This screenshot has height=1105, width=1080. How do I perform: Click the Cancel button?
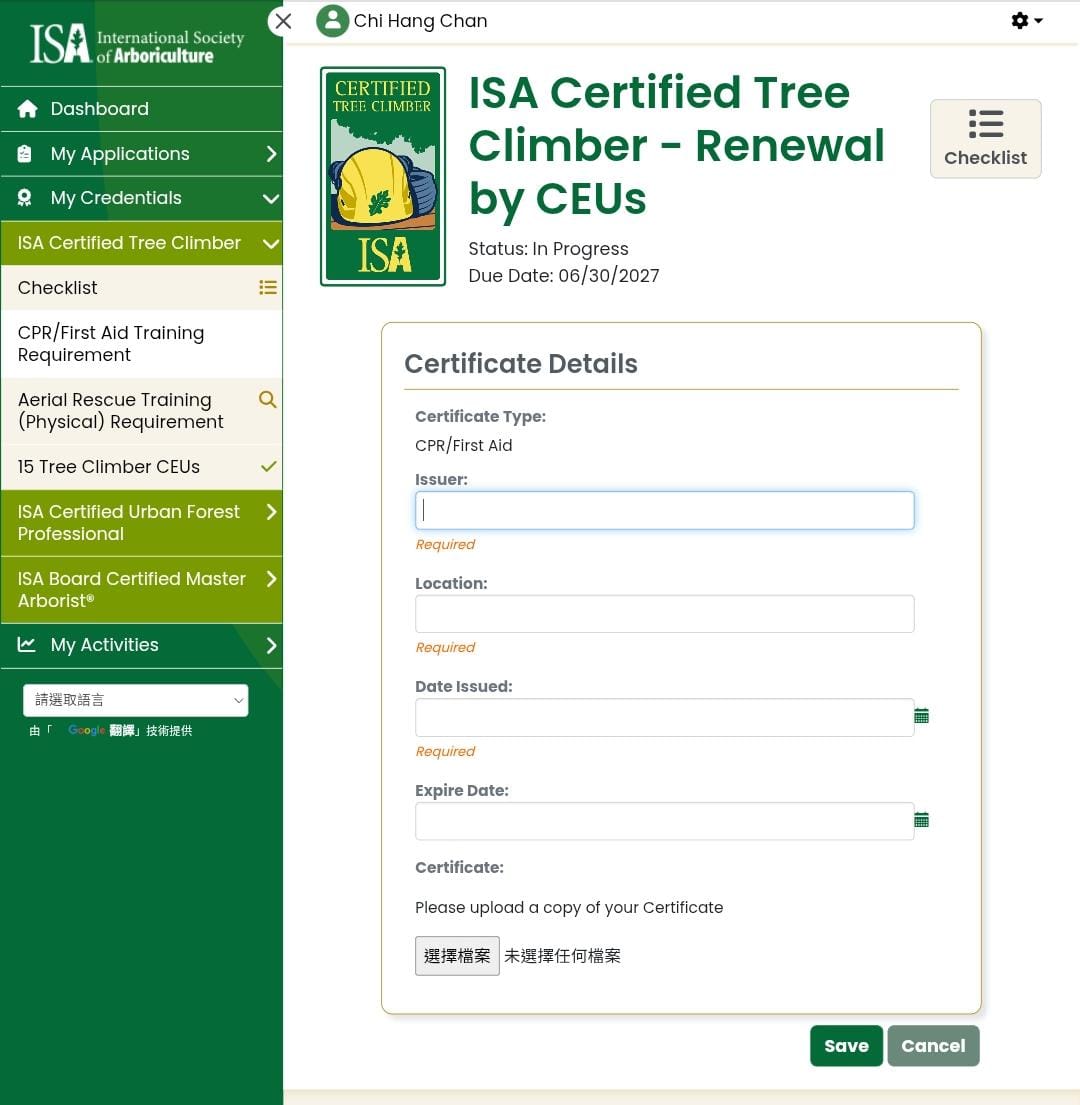932,1046
